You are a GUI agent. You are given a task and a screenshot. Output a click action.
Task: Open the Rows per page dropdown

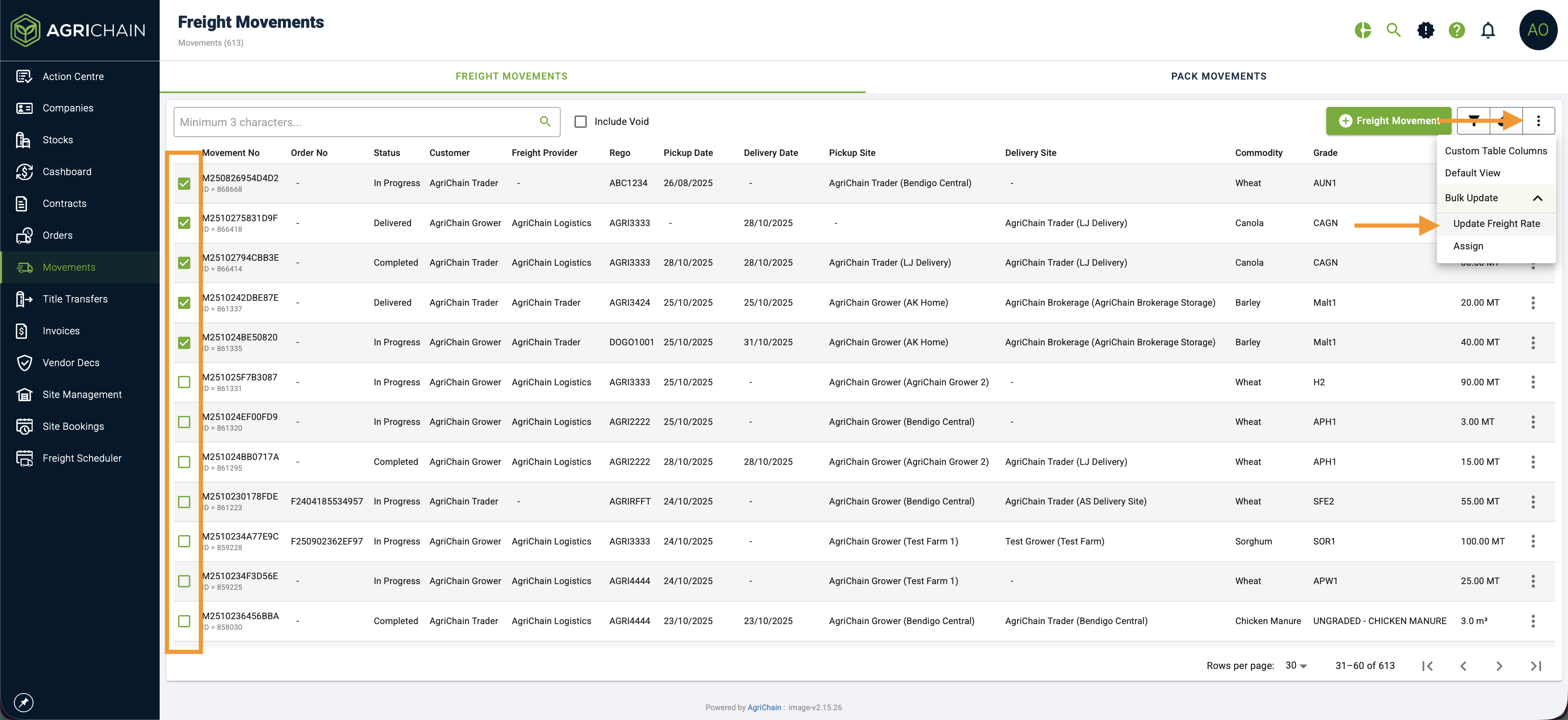coord(1296,666)
